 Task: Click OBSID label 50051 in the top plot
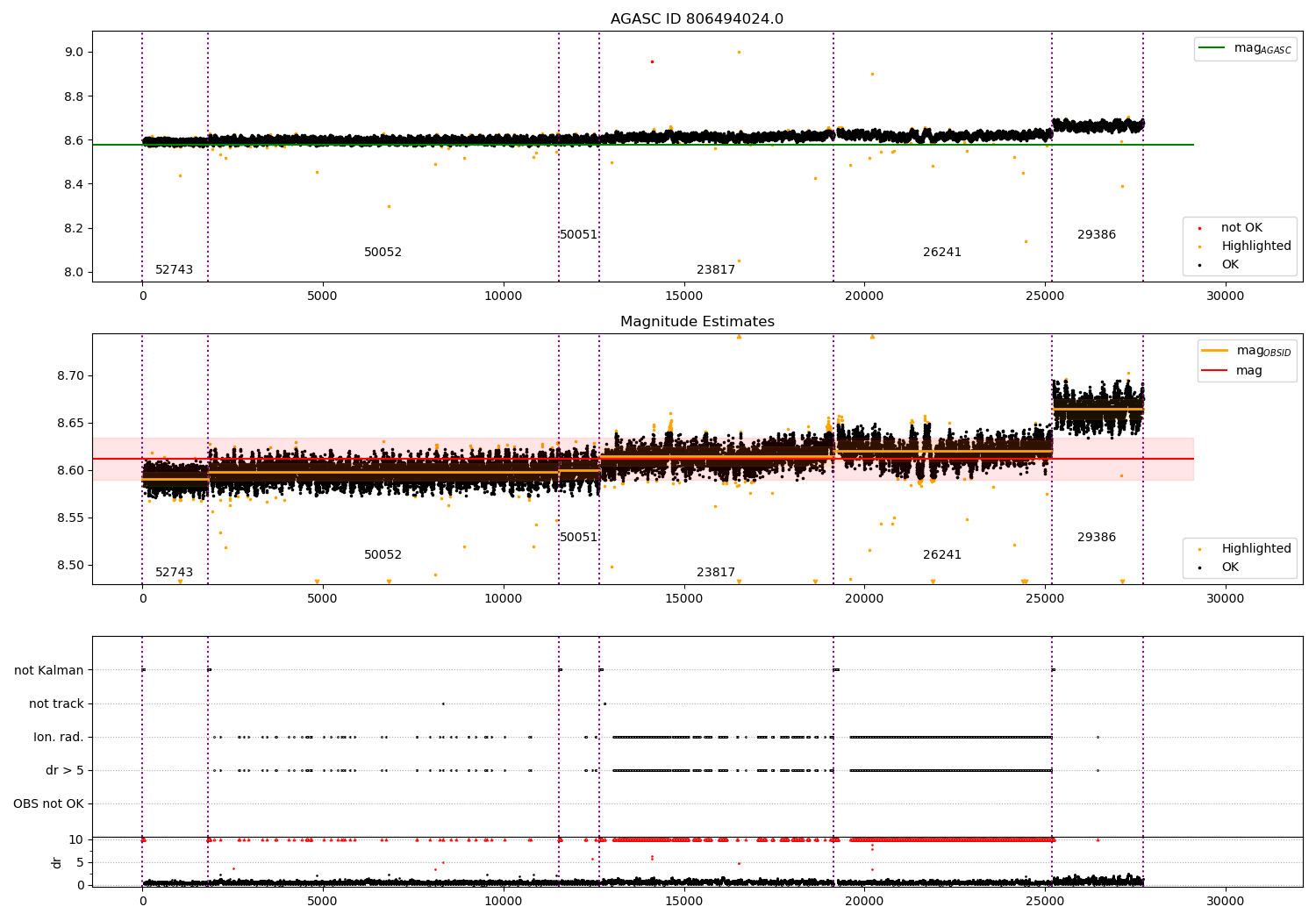(x=578, y=235)
